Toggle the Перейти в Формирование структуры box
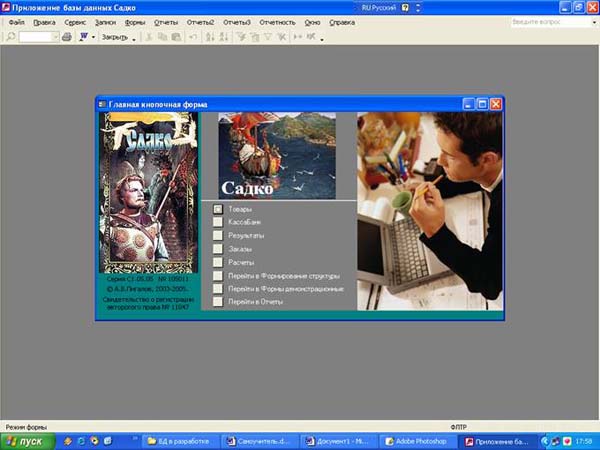This screenshot has width=600, height=450. [218, 276]
